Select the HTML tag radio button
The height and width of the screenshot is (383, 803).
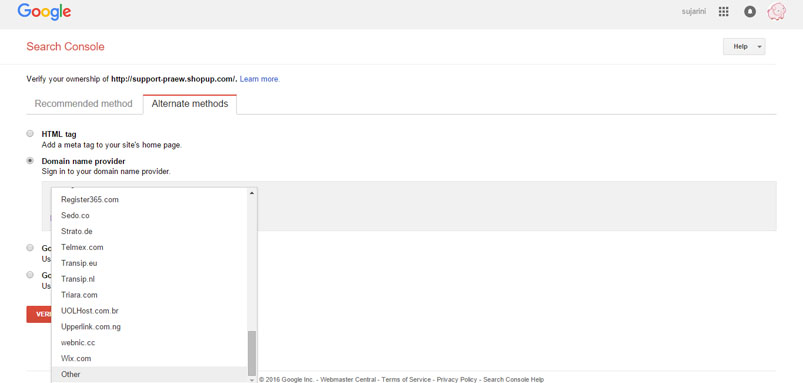click(30, 134)
